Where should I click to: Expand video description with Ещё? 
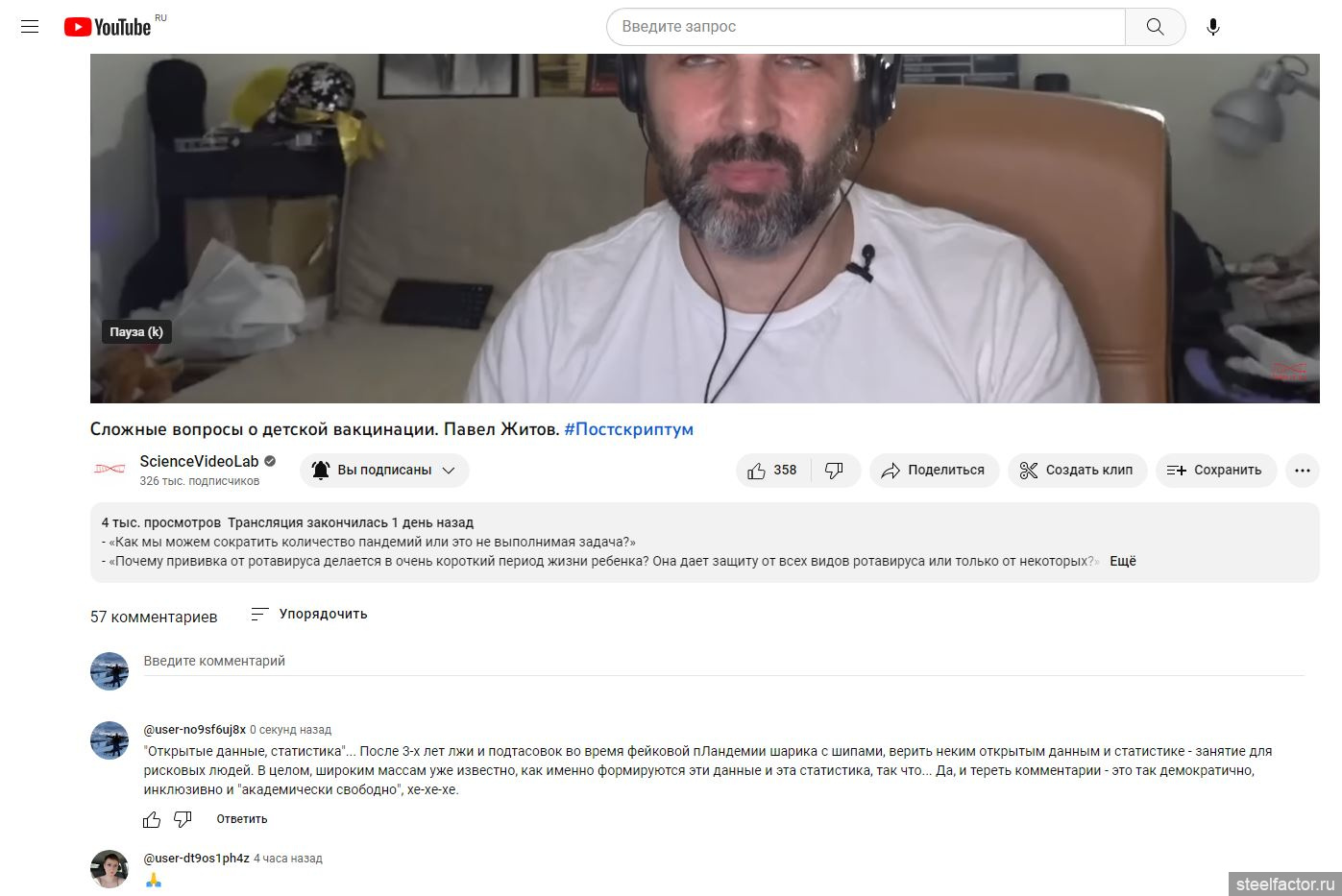tap(1122, 562)
